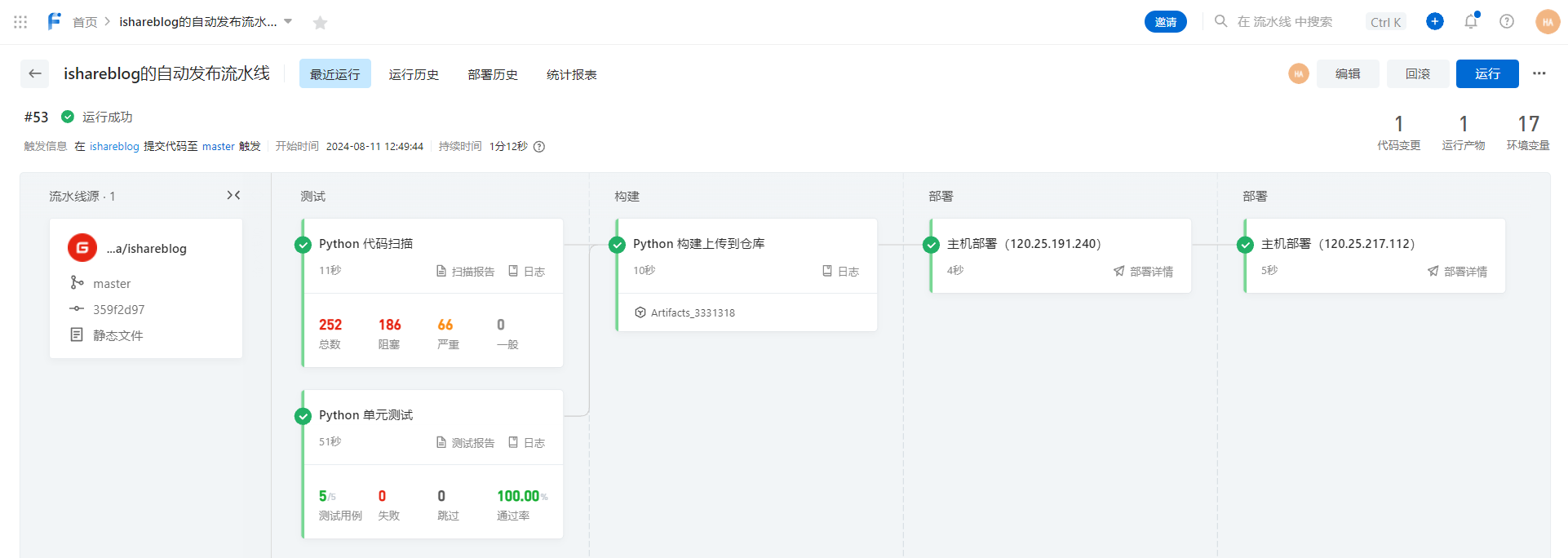Open 部署详情 for host 120.25.217.112

click(x=1457, y=272)
